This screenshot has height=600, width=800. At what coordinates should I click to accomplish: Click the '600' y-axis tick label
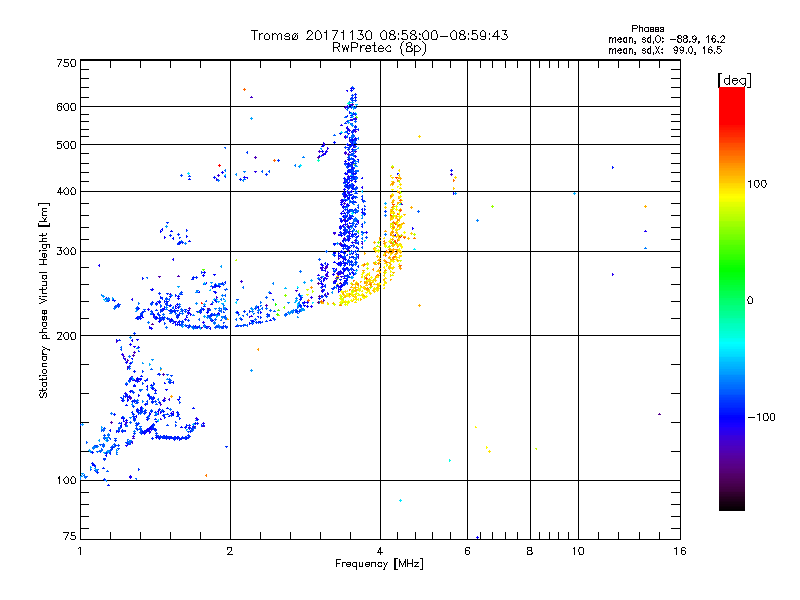[x=66, y=107]
